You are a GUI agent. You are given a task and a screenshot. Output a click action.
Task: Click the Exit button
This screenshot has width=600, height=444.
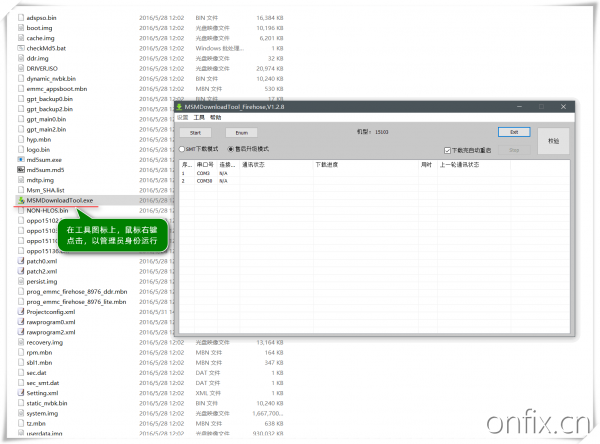pyautogui.click(x=513, y=131)
